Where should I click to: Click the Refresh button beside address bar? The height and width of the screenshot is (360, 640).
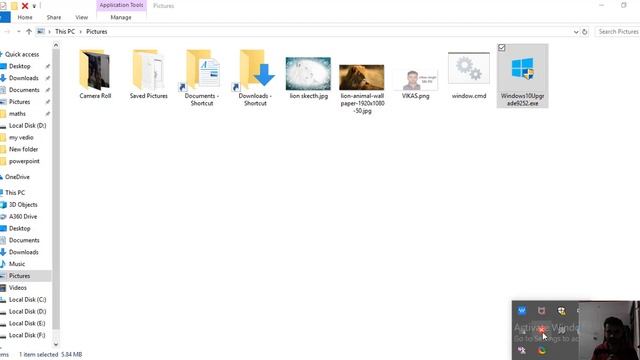[584, 32]
